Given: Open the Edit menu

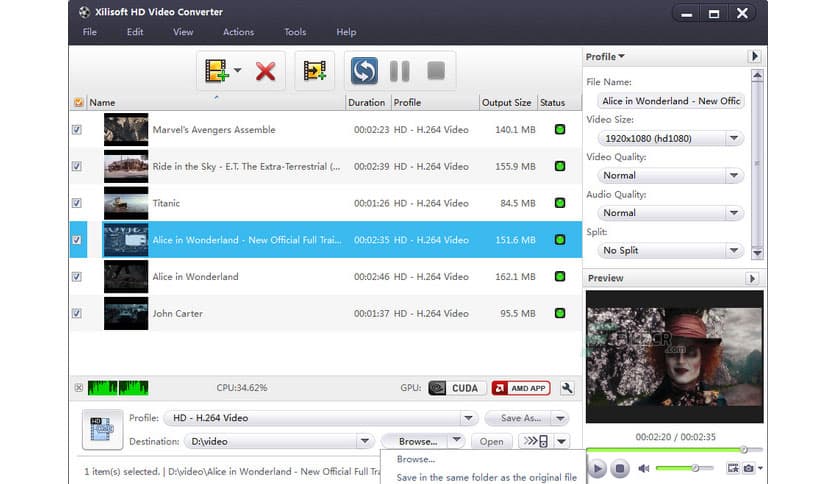Looking at the screenshot, I should 135,32.
